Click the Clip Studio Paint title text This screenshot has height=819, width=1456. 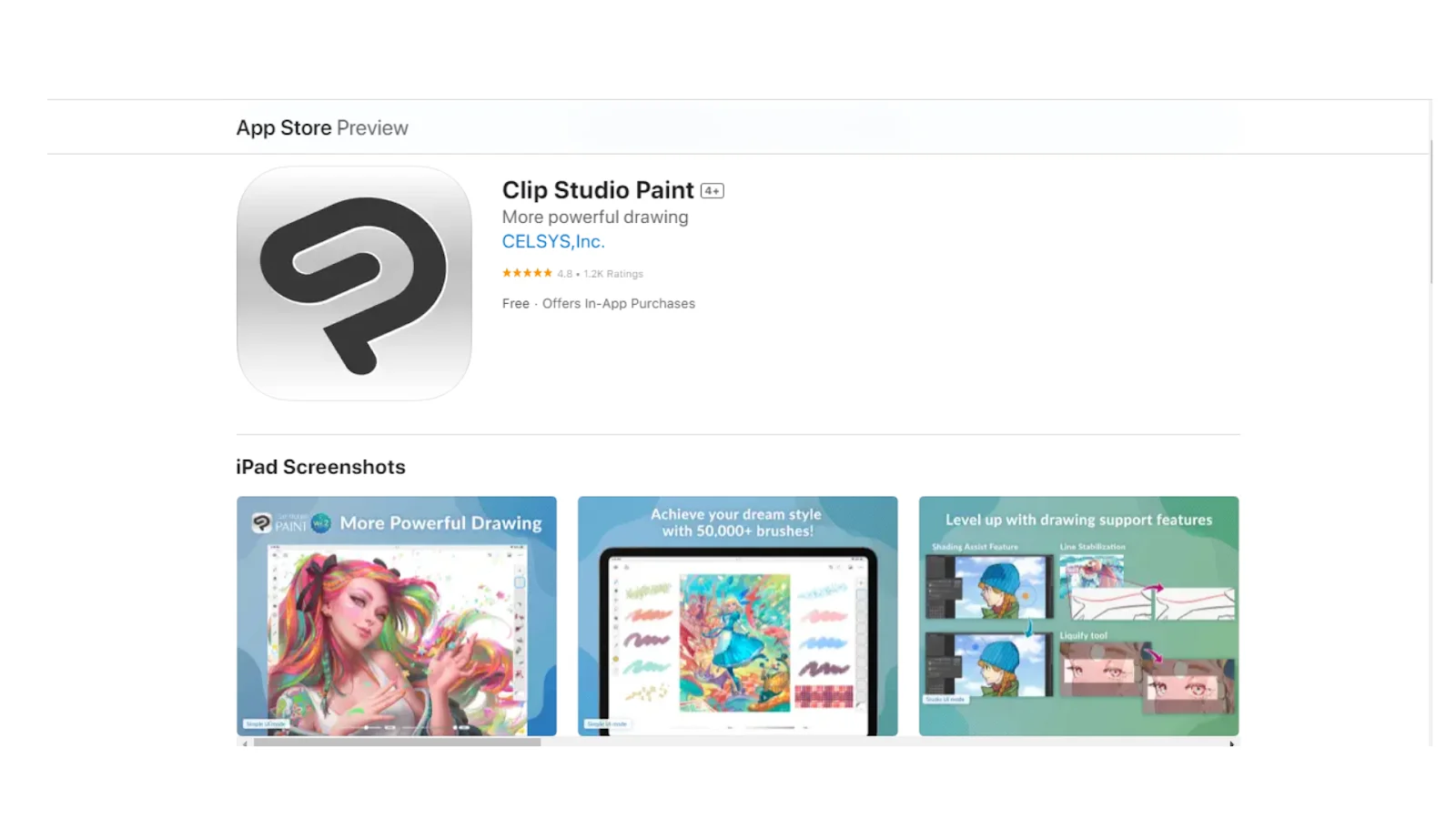[598, 190]
